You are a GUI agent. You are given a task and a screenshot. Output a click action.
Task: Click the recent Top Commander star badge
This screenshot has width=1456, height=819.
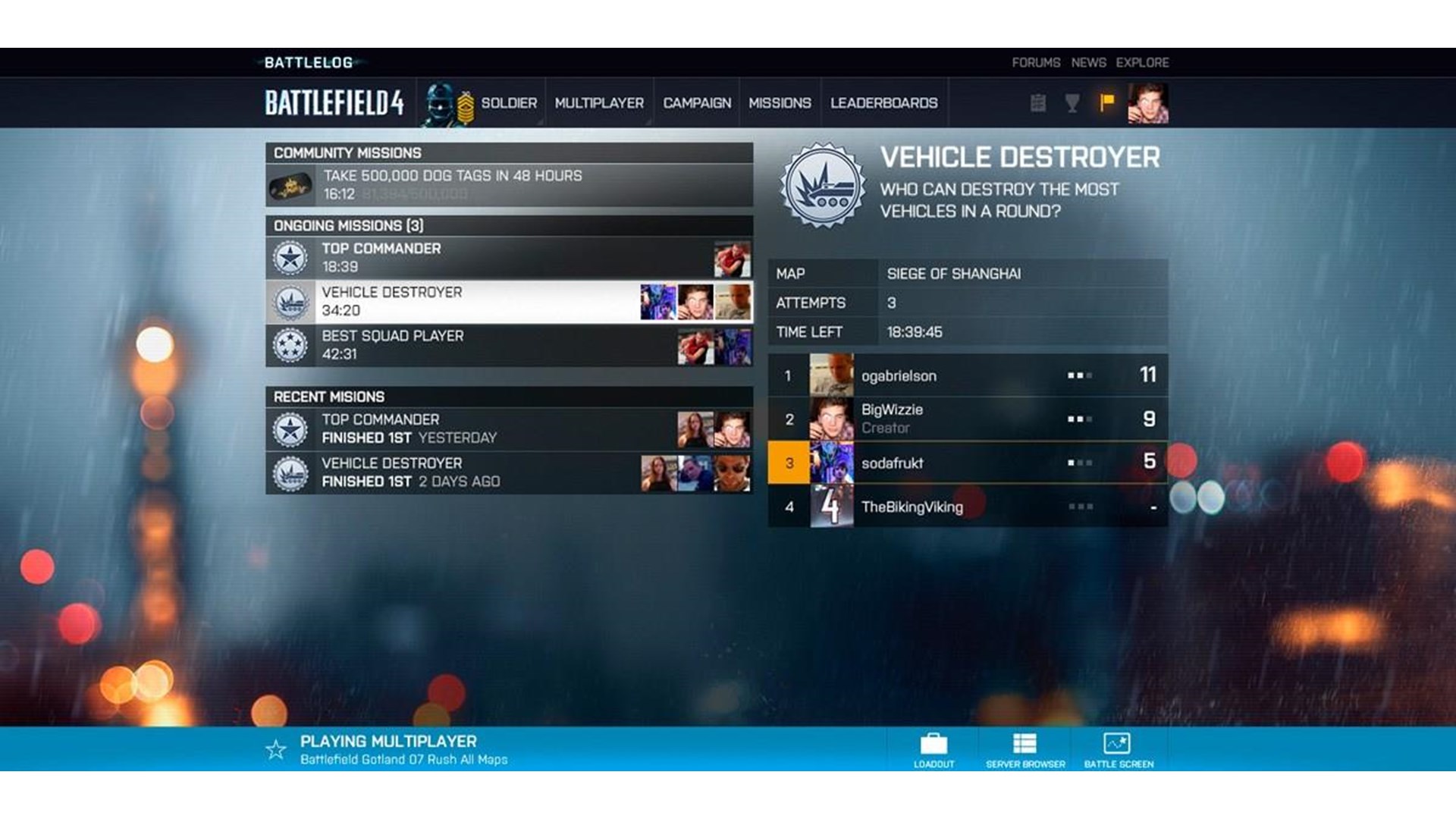(290, 430)
